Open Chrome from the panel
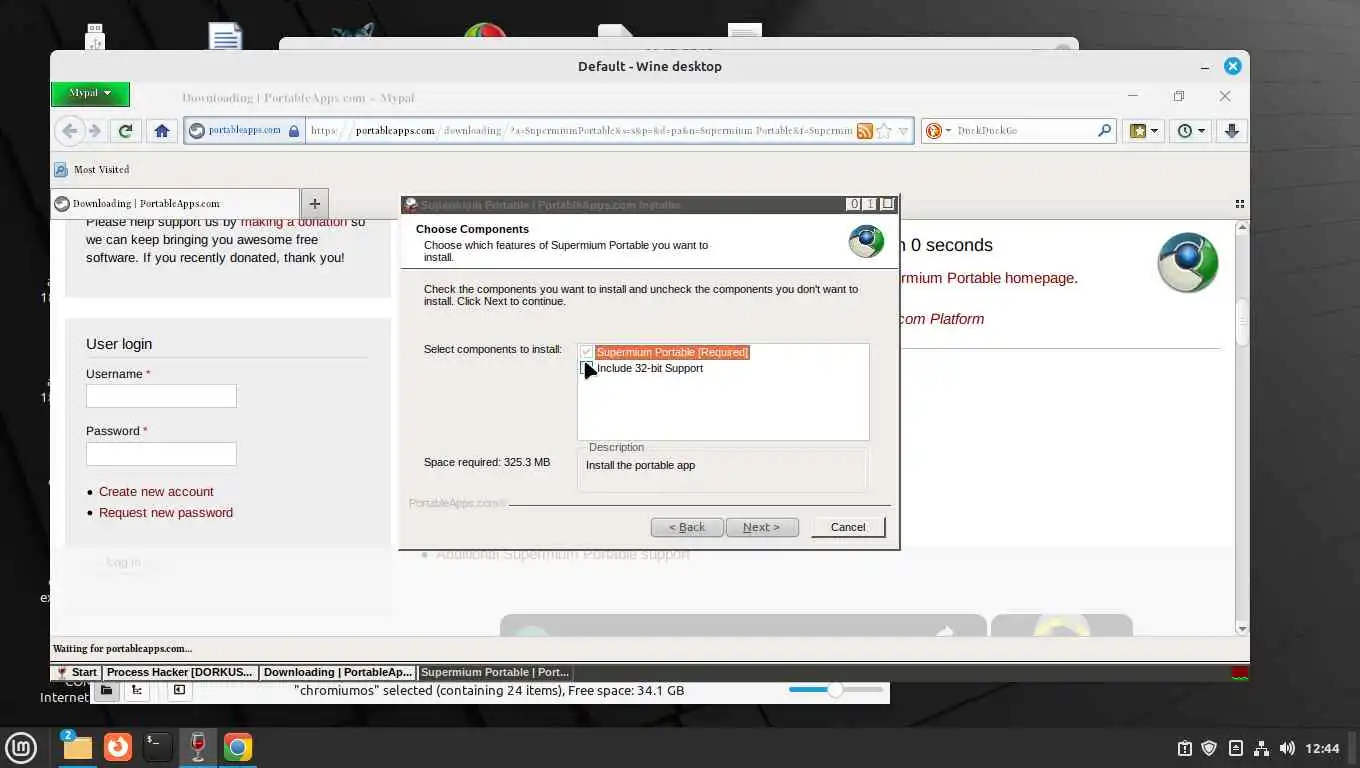Viewport: 1360px width, 768px height. [x=238, y=747]
